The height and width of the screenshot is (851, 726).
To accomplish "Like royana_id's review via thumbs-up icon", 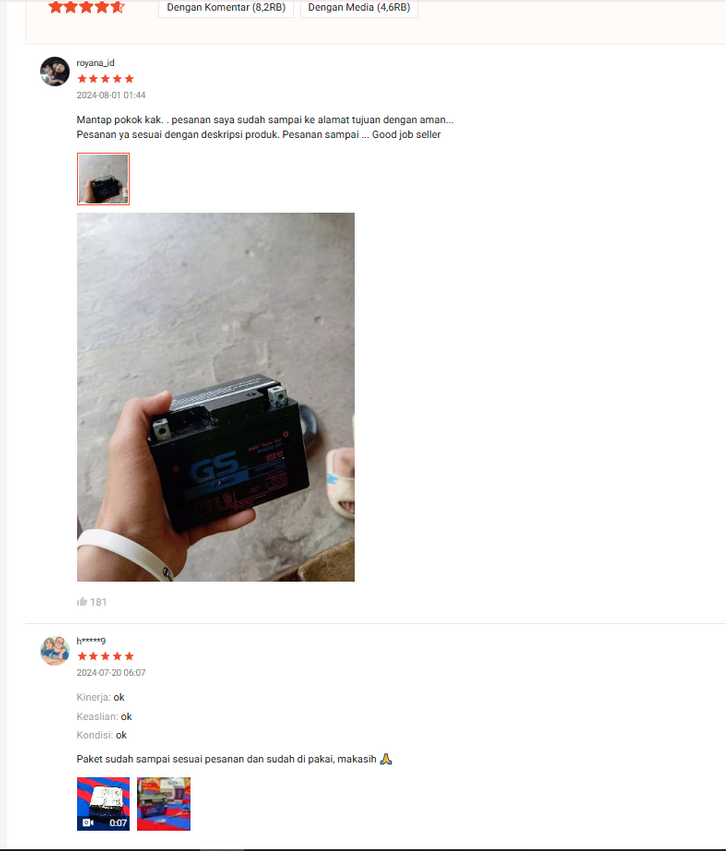I will point(82,601).
